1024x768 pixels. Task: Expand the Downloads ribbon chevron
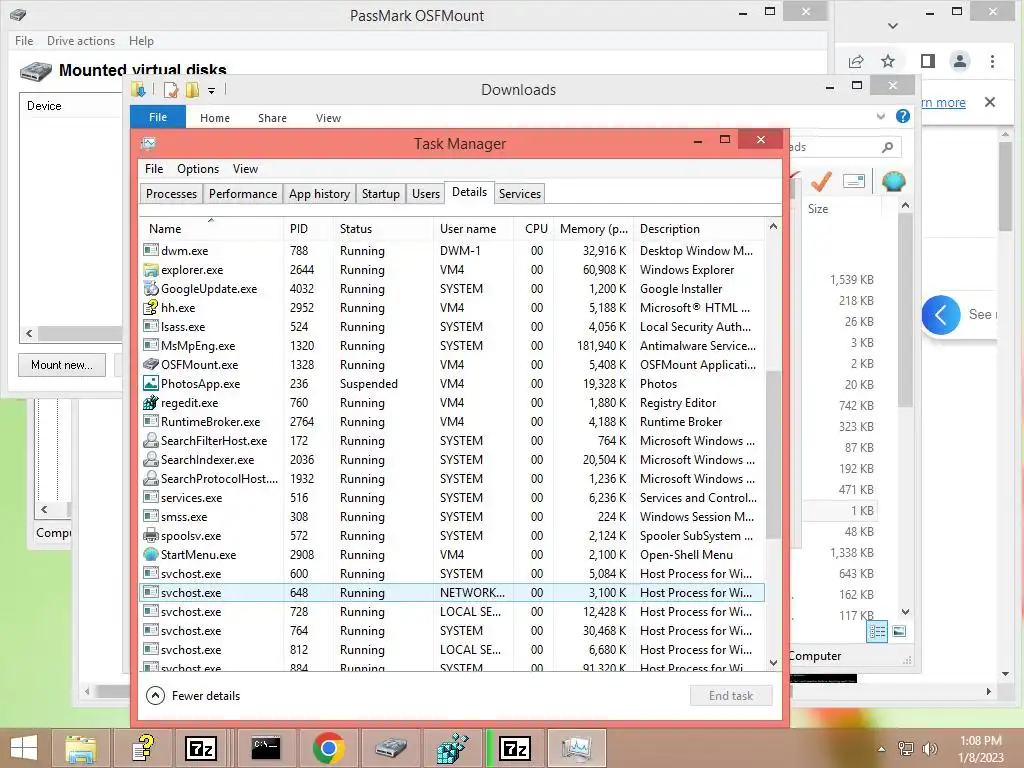(880, 117)
